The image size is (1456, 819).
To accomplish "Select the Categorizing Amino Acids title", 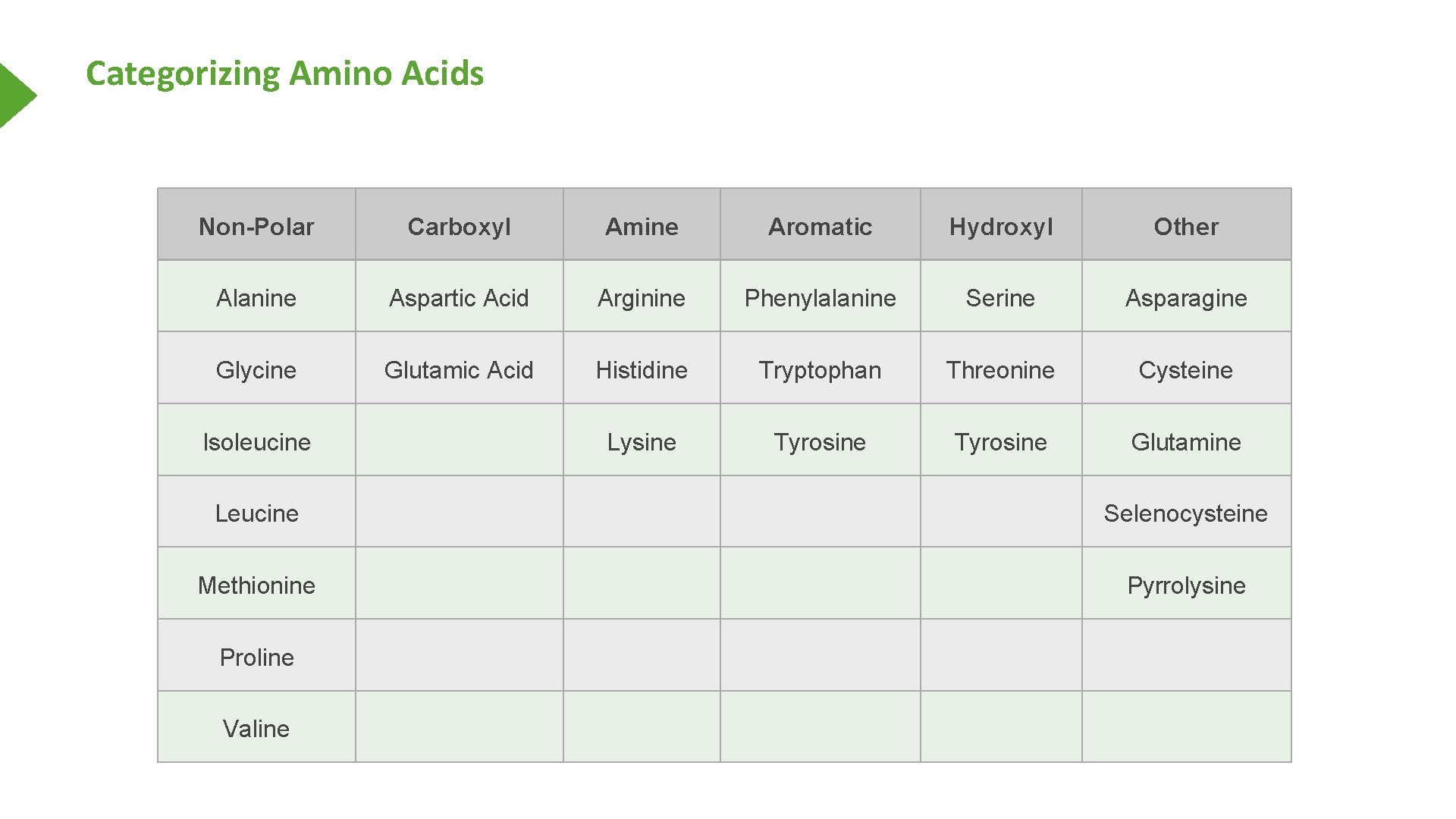I will pos(284,74).
